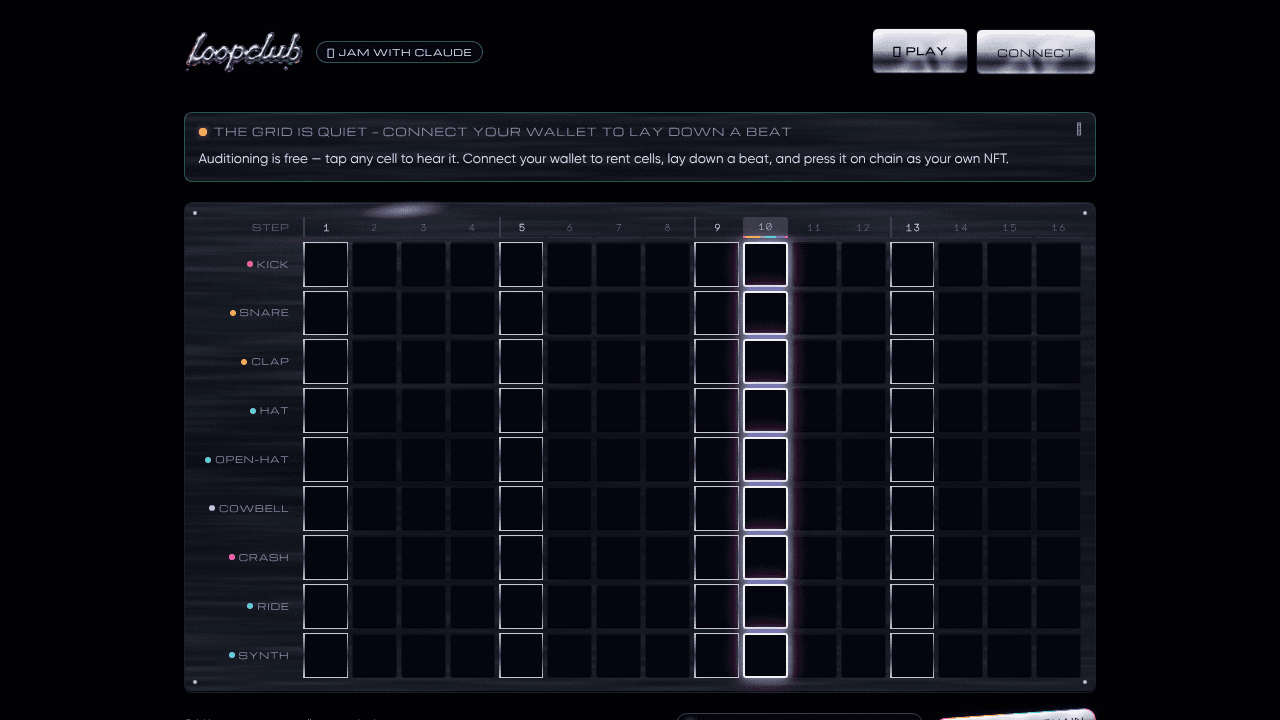Toggle Ride cell at step 15
The image size is (1280, 720).
1010,607
